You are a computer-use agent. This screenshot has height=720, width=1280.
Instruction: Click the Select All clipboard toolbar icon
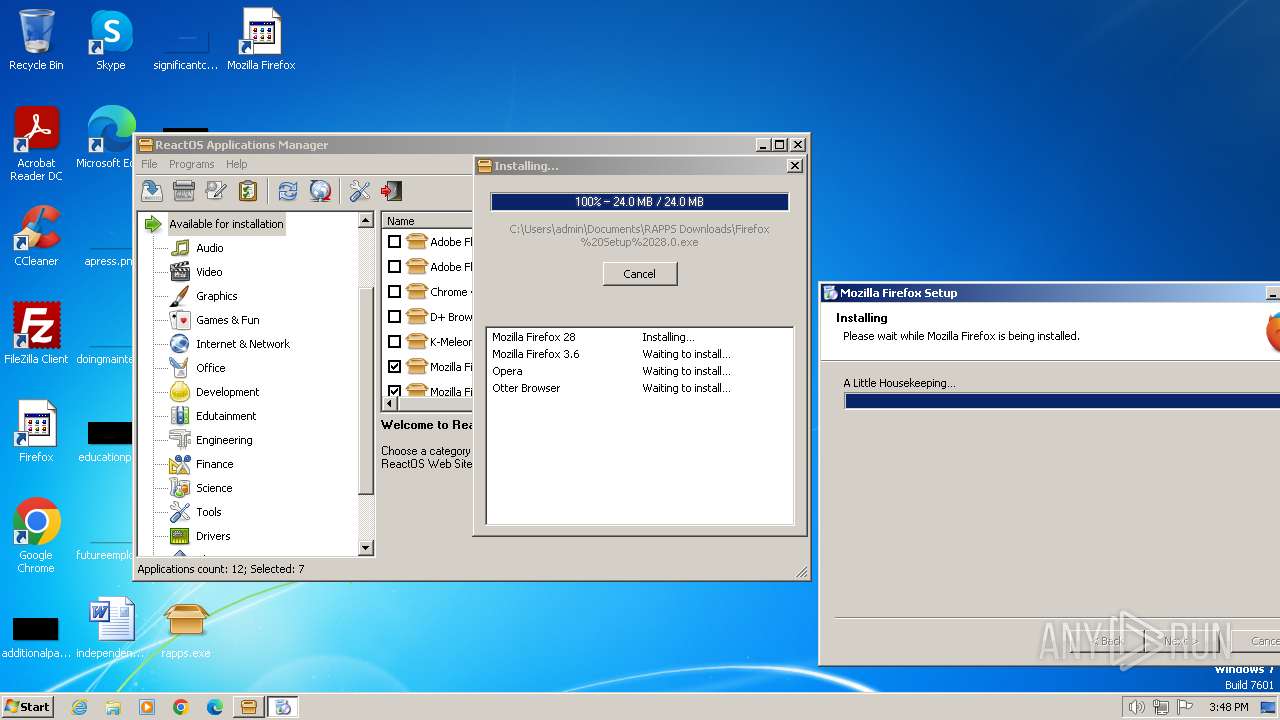coord(248,191)
